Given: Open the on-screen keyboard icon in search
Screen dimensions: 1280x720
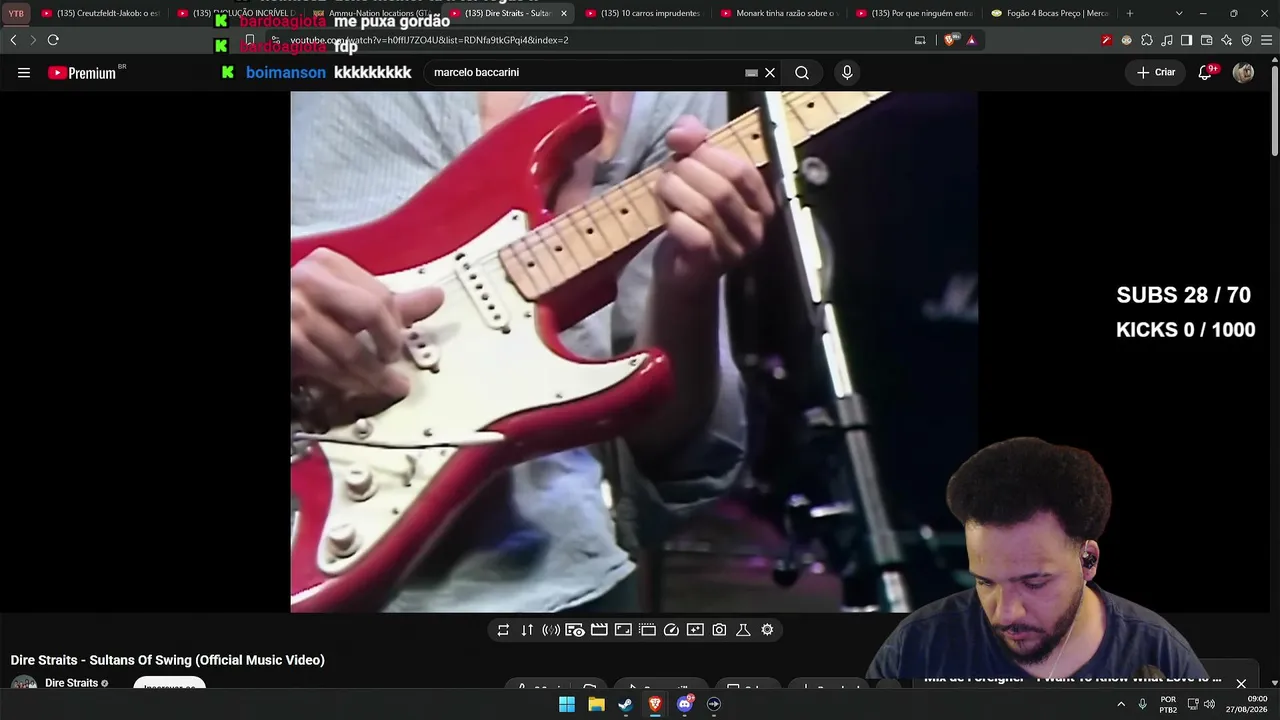Looking at the screenshot, I should click(751, 72).
